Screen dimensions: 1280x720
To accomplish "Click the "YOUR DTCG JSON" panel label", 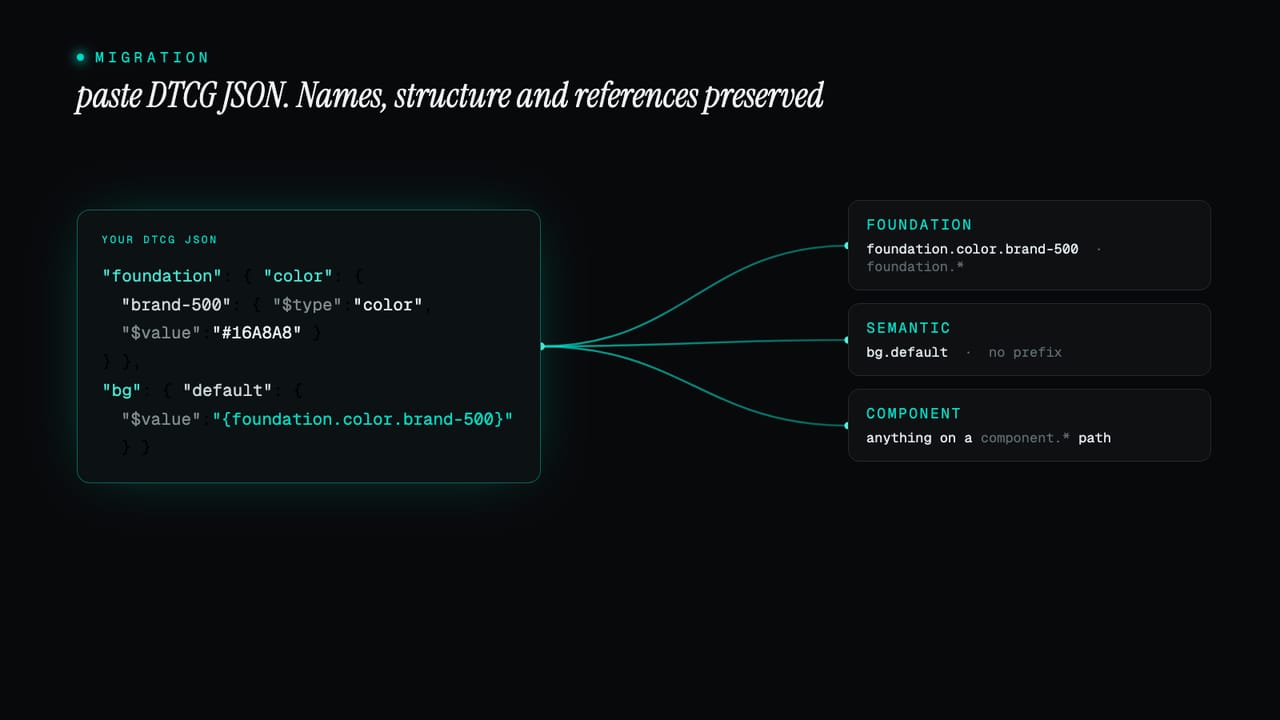I will [159, 240].
